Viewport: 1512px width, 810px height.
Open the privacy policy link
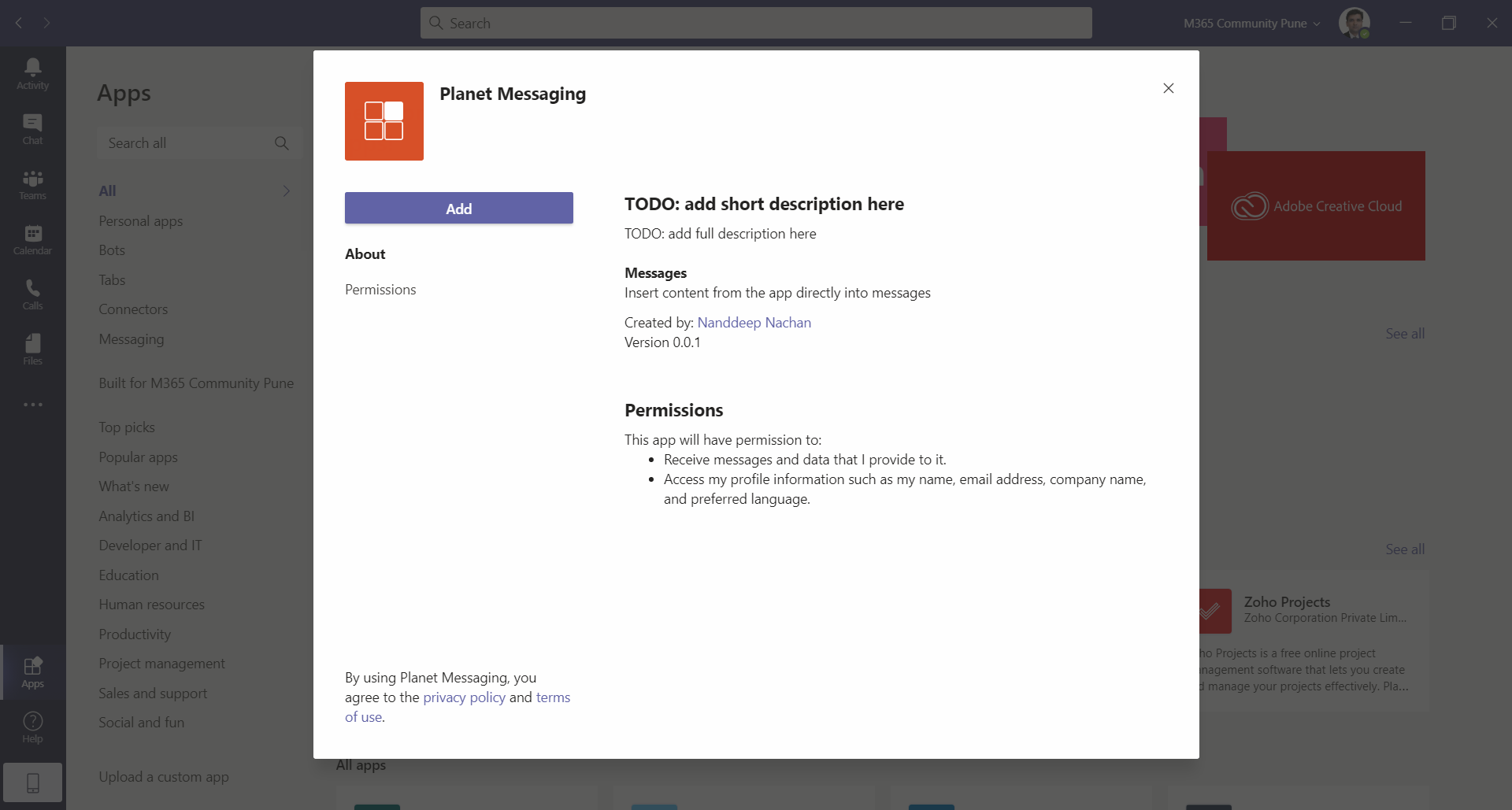tap(464, 697)
